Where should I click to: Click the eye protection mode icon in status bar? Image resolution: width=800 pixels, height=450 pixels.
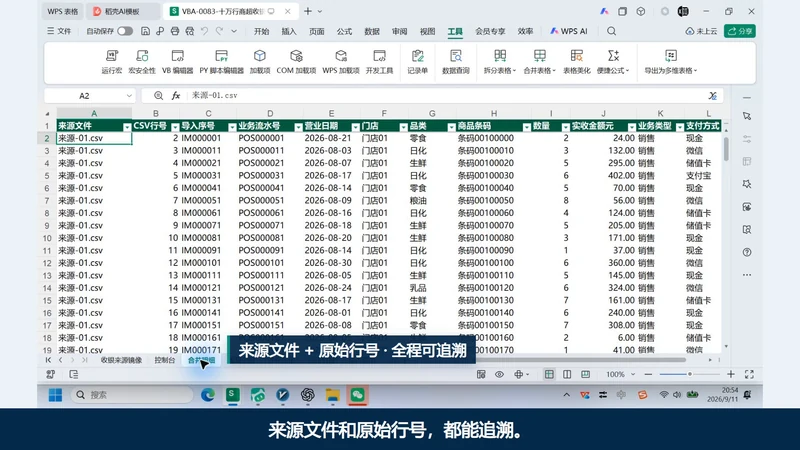(x=499, y=374)
